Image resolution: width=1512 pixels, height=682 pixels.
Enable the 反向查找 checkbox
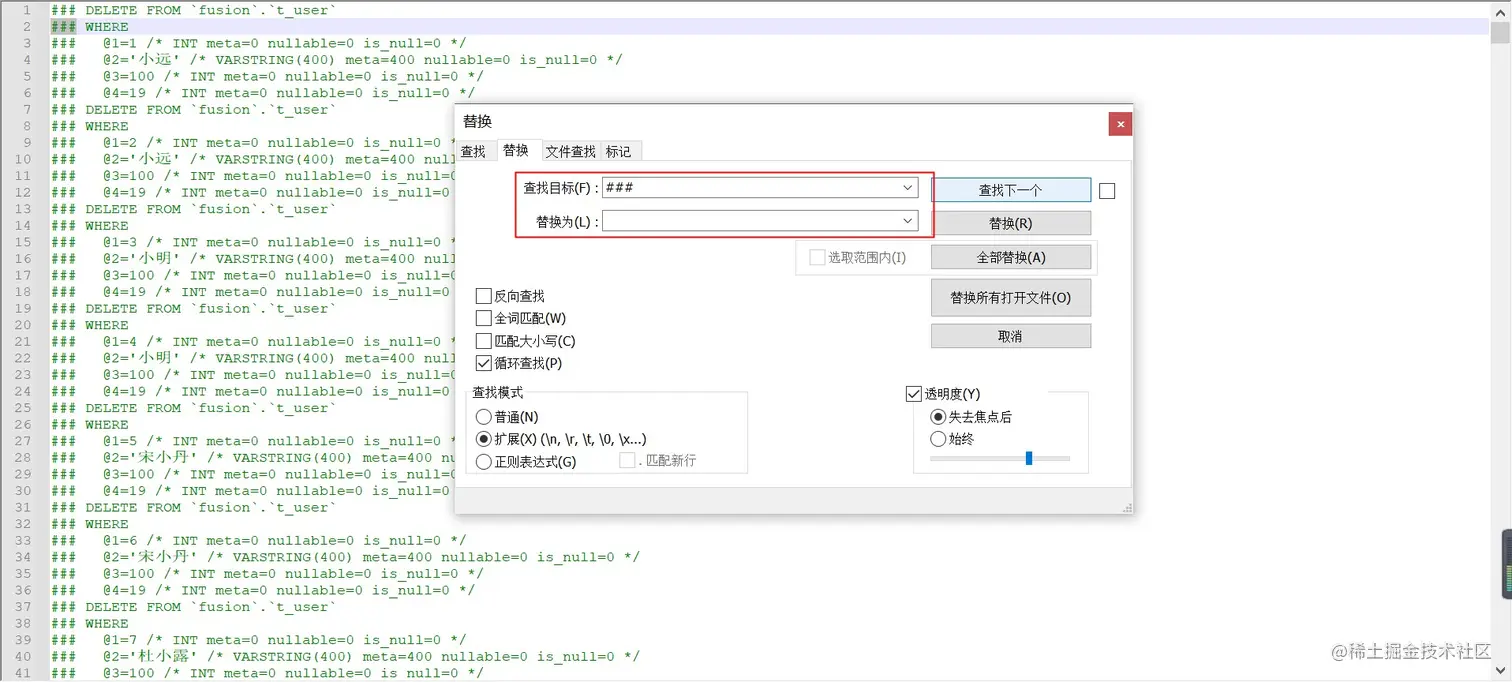483,295
